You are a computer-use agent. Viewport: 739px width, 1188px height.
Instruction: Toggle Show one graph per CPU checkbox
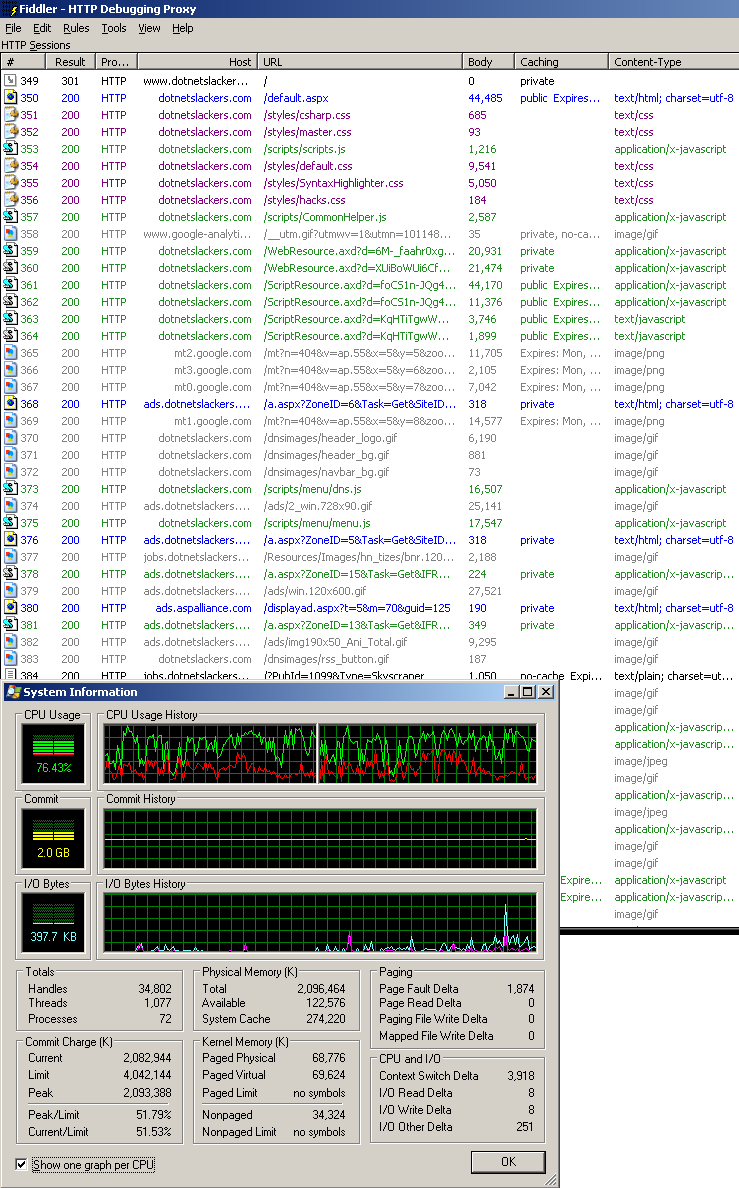(21, 1165)
